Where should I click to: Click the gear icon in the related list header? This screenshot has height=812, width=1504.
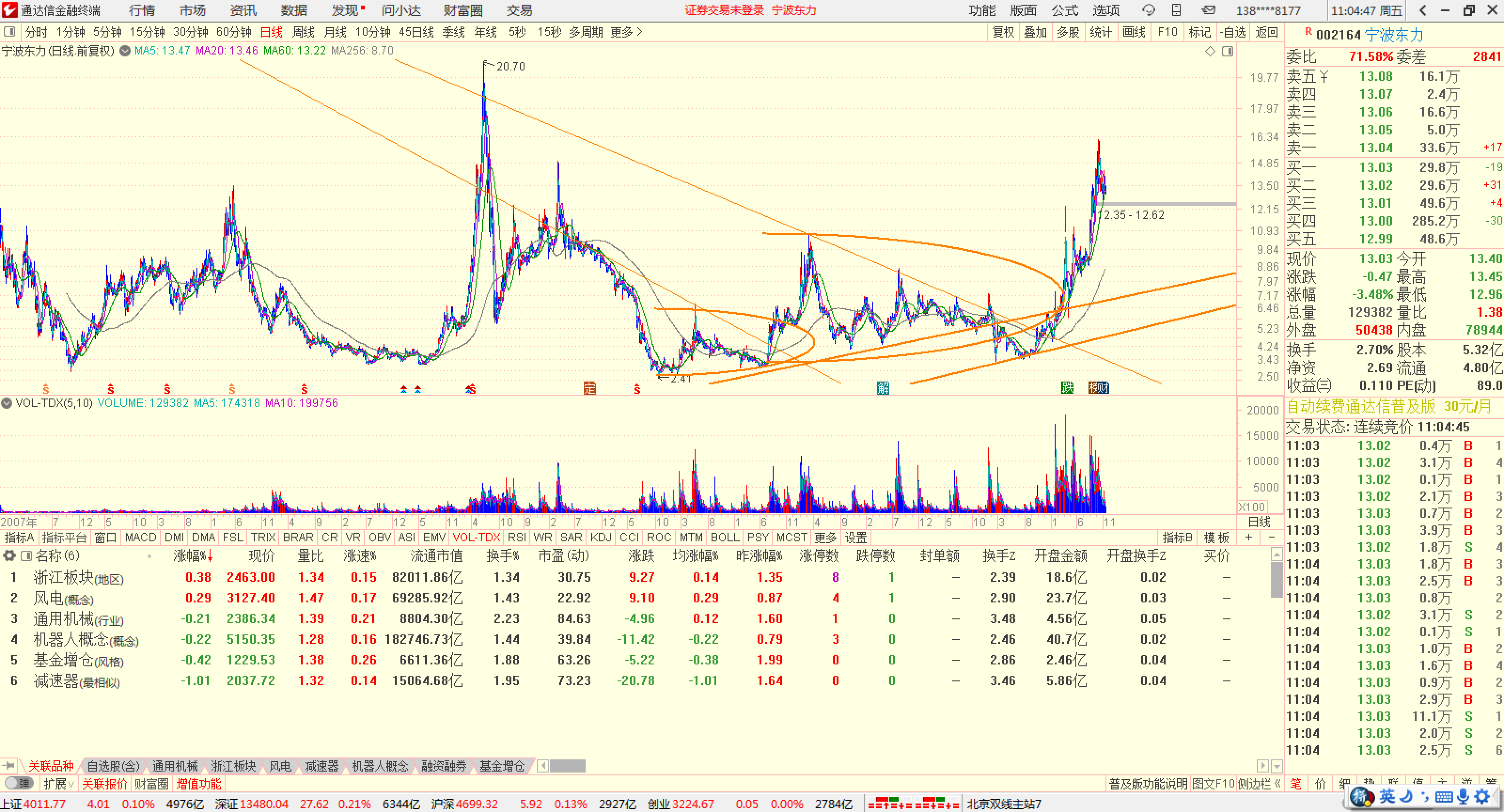[x=9, y=555]
